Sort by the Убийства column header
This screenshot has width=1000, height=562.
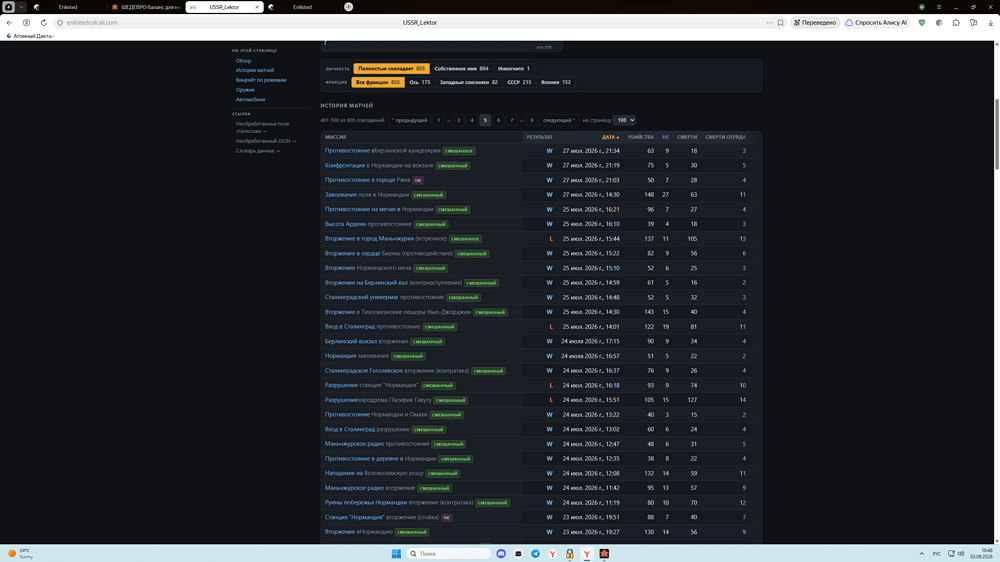pyautogui.click(x=640, y=137)
